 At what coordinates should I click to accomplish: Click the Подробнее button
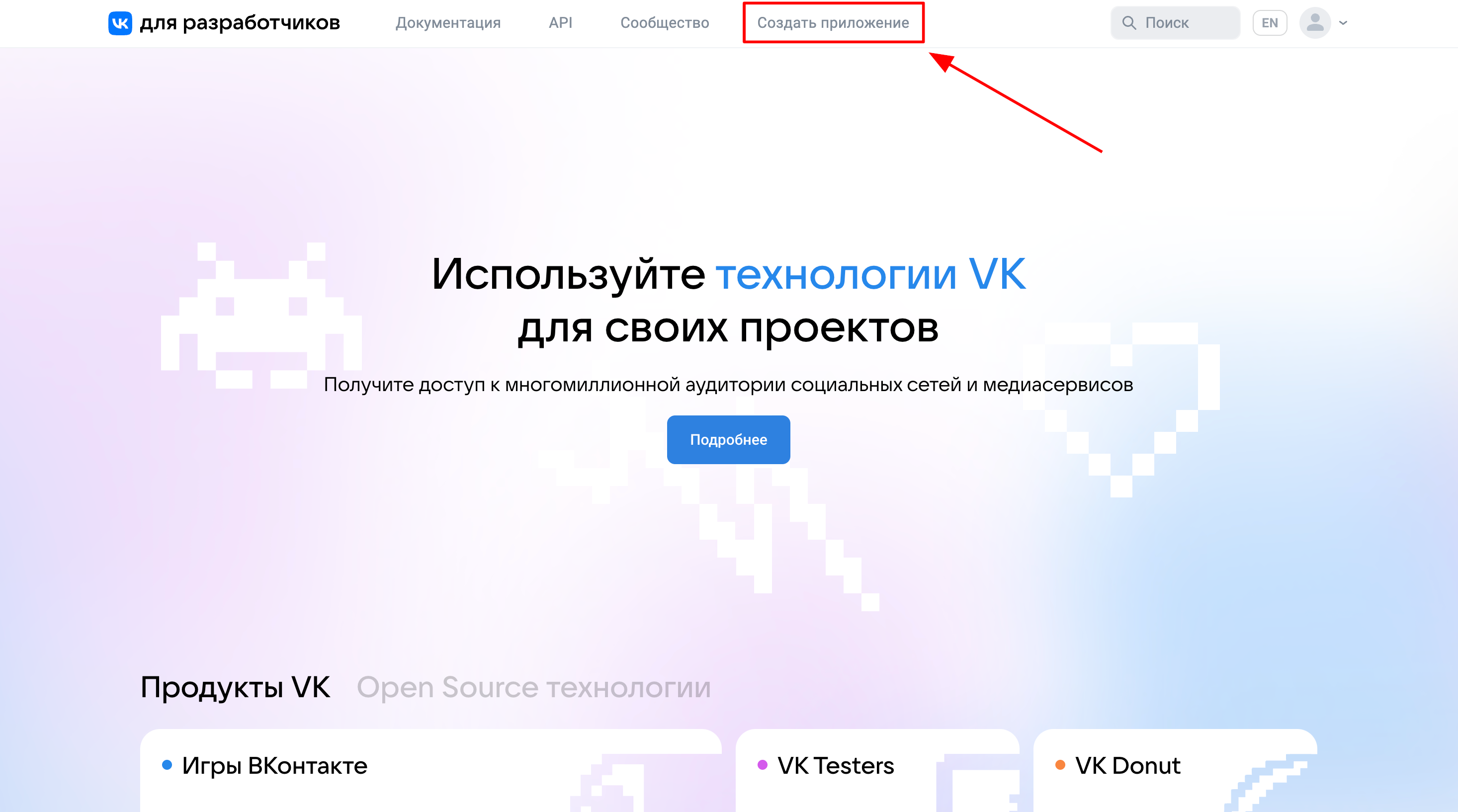coord(728,440)
